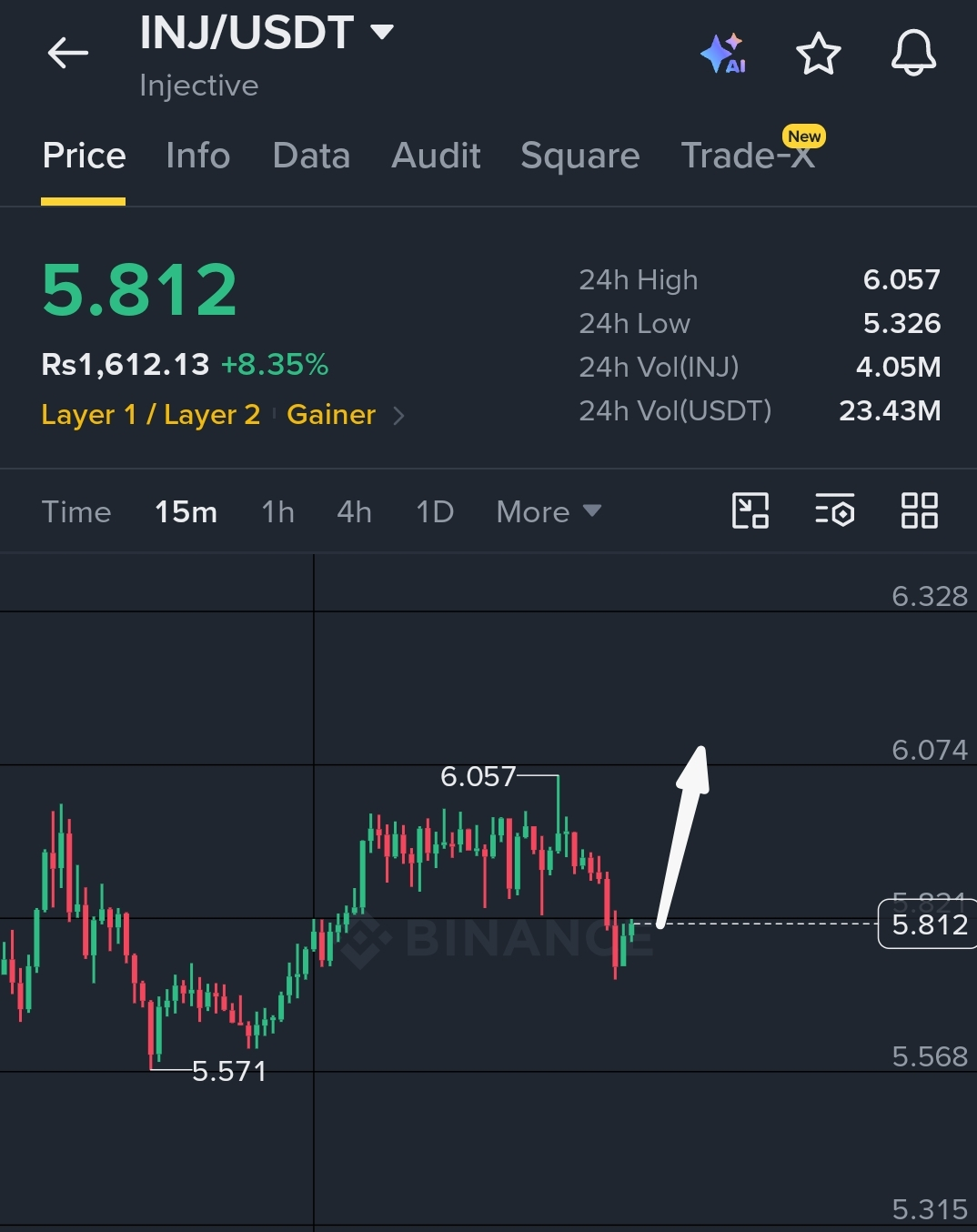The width and height of the screenshot is (977, 1232).
Task: Tap the 5.812 current price marker on axis
Action: pyautogui.click(x=928, y=924)
